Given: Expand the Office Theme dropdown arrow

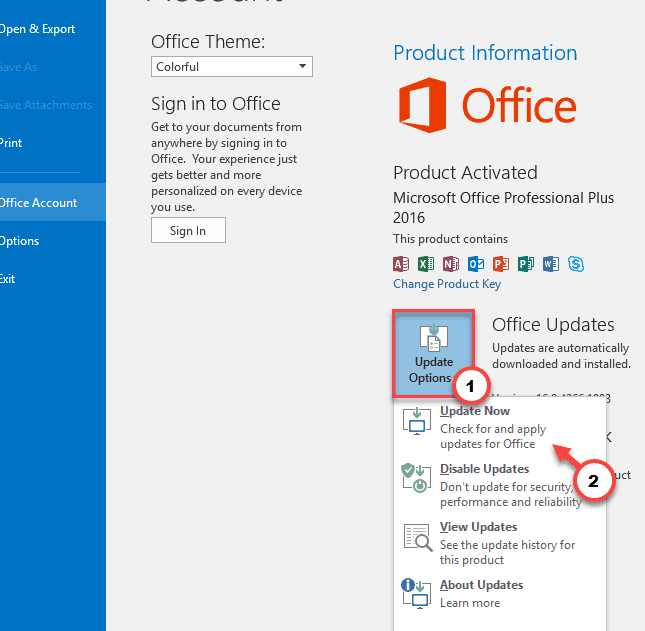Looking at the screenshot, I should coord(303,66).
